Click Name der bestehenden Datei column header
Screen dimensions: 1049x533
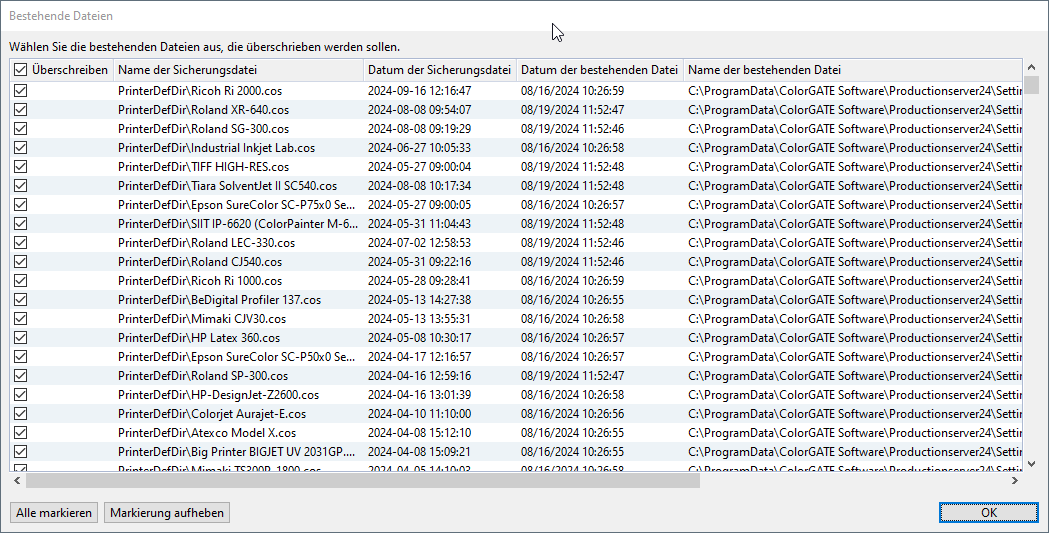click(x=850, y=70)
